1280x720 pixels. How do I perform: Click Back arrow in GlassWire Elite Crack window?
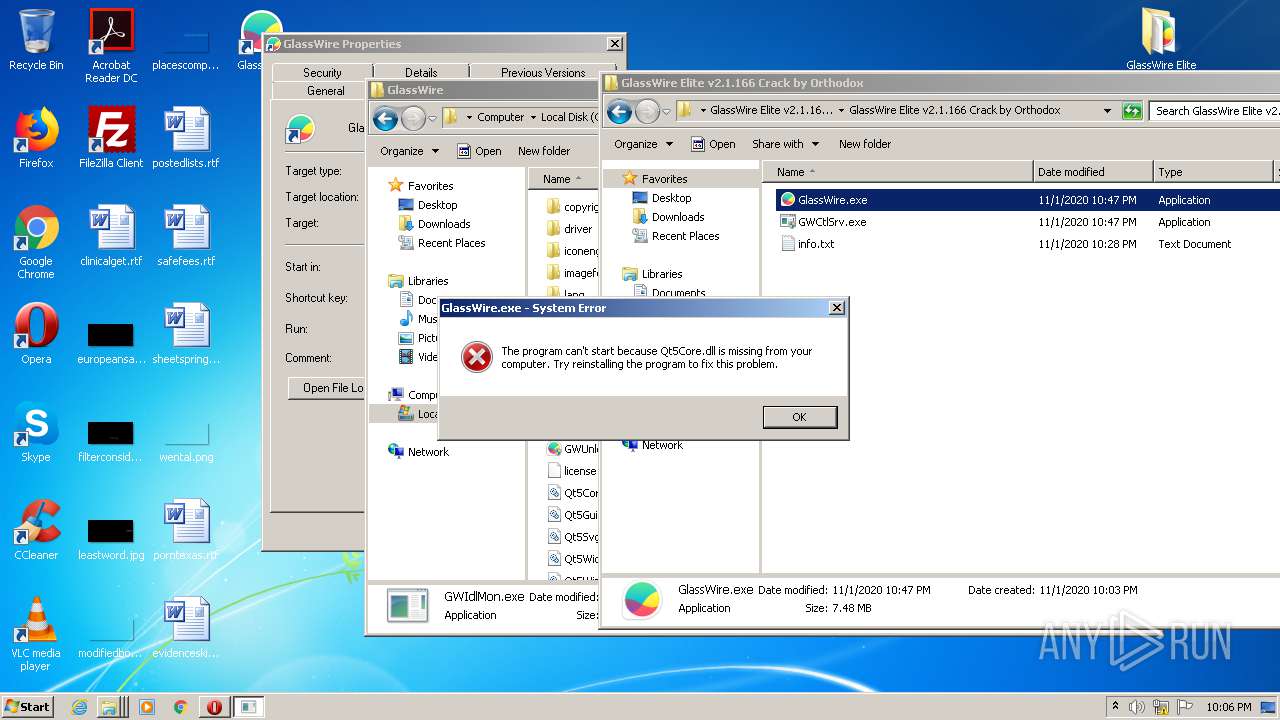[619, 111]
